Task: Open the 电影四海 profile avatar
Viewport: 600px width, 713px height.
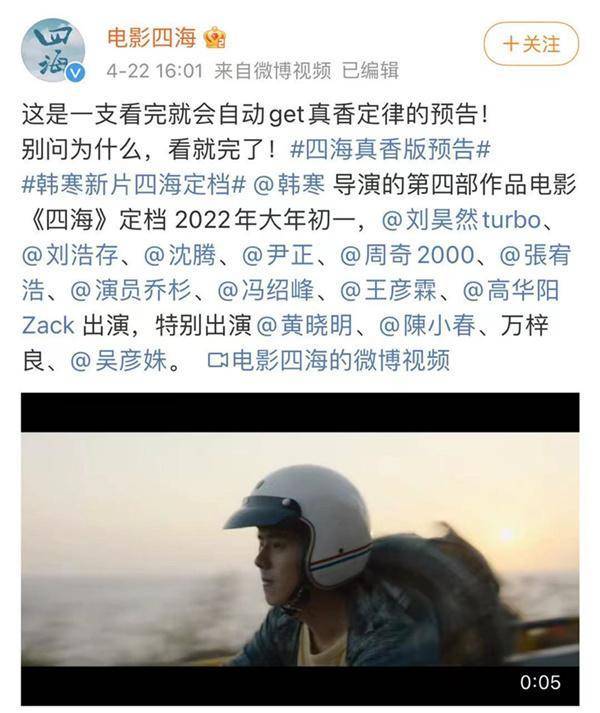Action: click(x=53, y=50)
